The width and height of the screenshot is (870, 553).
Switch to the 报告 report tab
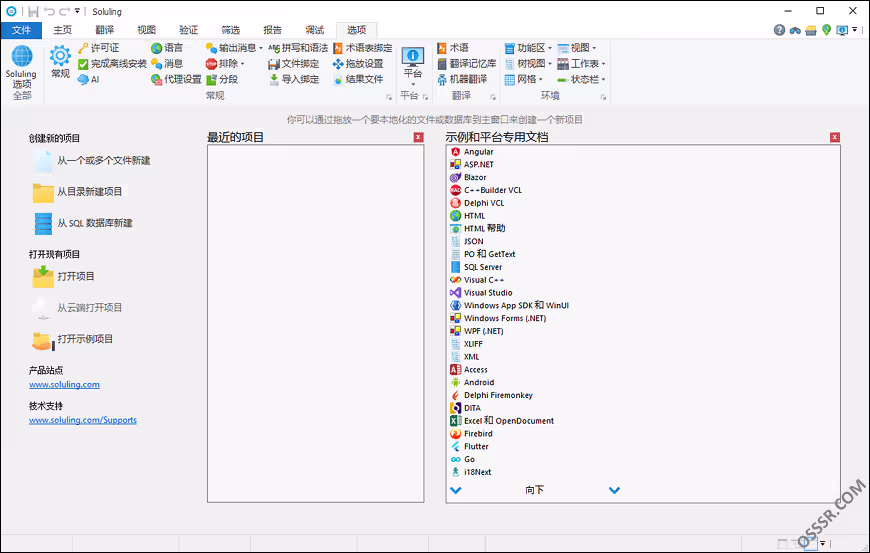click(272, 30)
